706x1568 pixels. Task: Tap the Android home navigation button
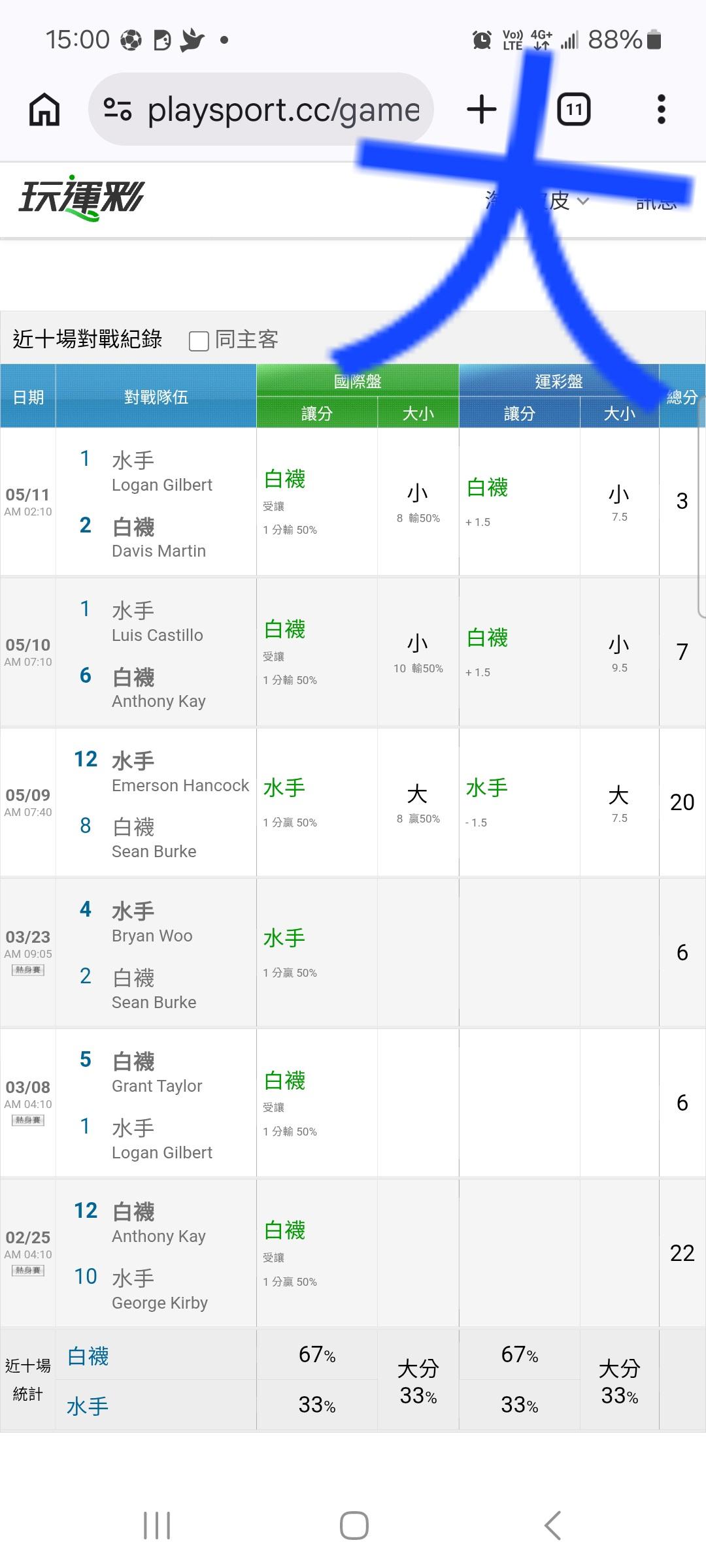(x=354, y=1526)
